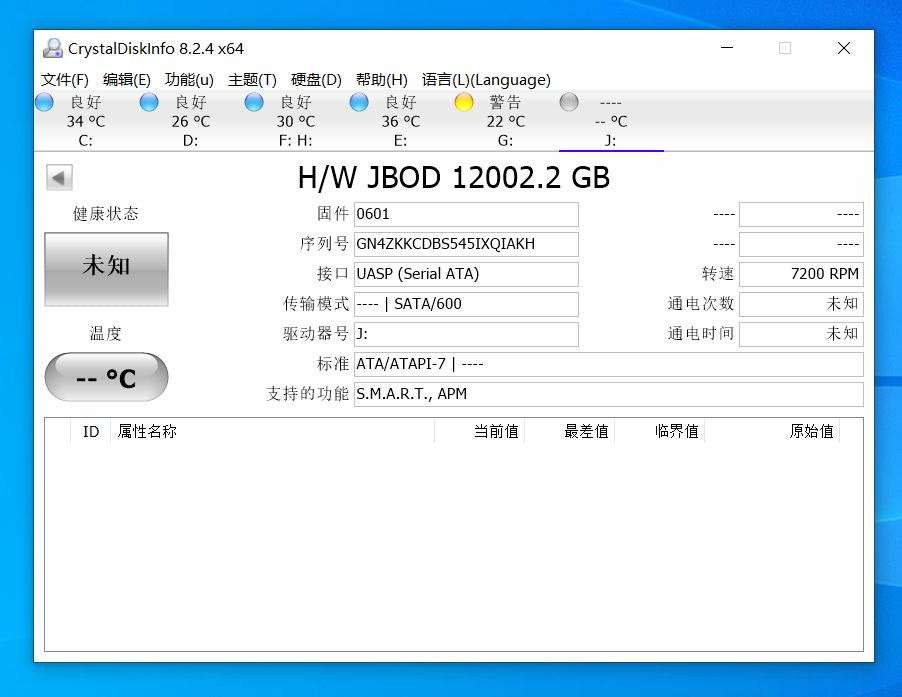Click the 临界值 column header
The height and width of the screenshot is (697, 902).
(660, 431)
